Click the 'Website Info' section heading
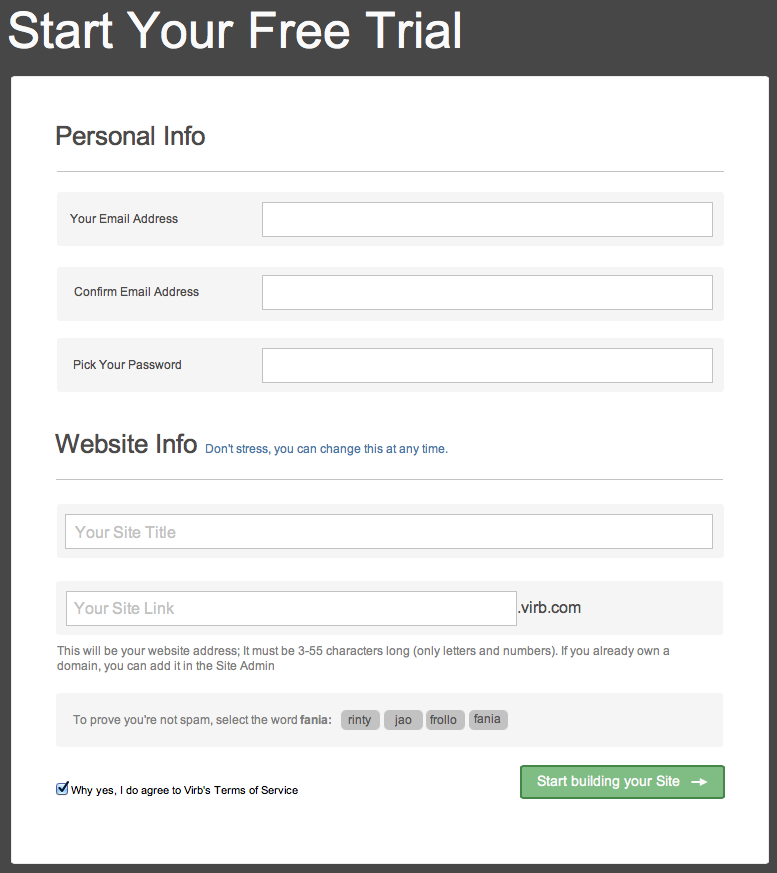The width and height of the screenshot is (777, 873). (126, 444)
